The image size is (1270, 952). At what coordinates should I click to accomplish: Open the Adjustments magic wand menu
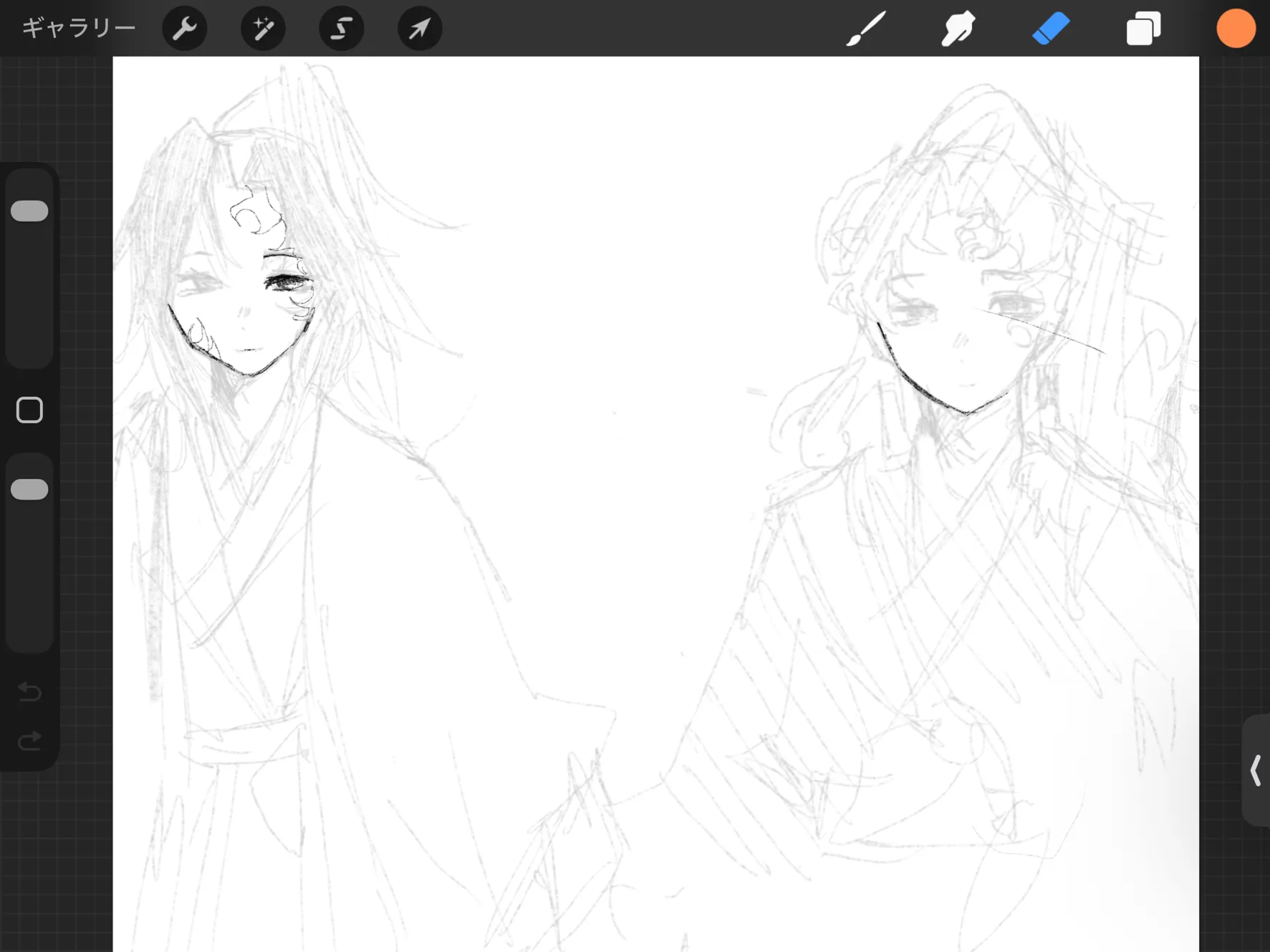click(263, 28)
